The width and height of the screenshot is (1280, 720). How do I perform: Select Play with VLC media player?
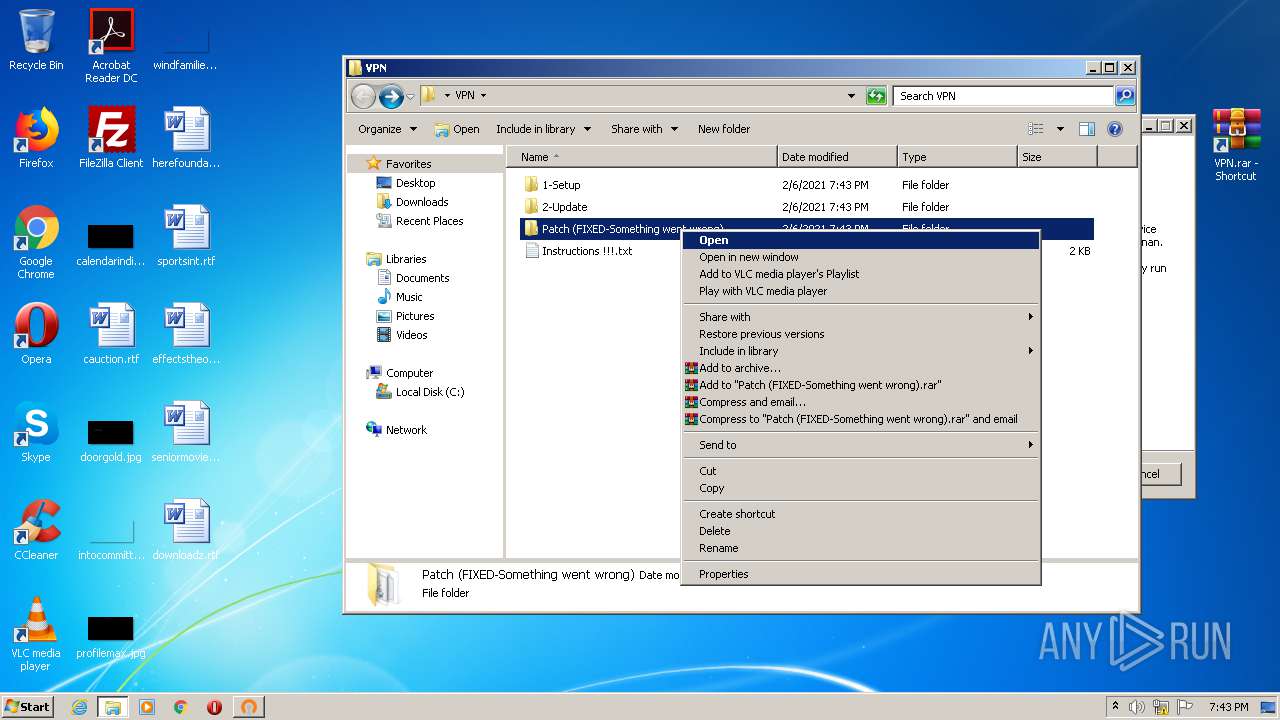(860, 291)
